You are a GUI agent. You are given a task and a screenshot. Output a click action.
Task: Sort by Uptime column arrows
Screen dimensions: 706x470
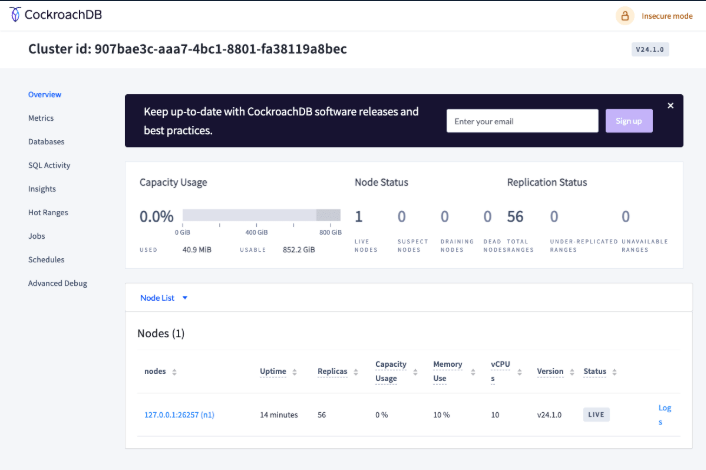click(x=294, y=372)
